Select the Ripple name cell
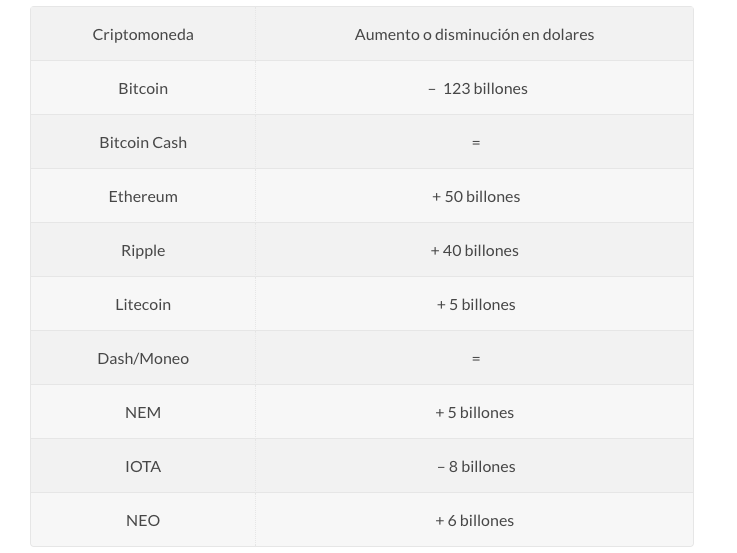 (x=143, y=250)
